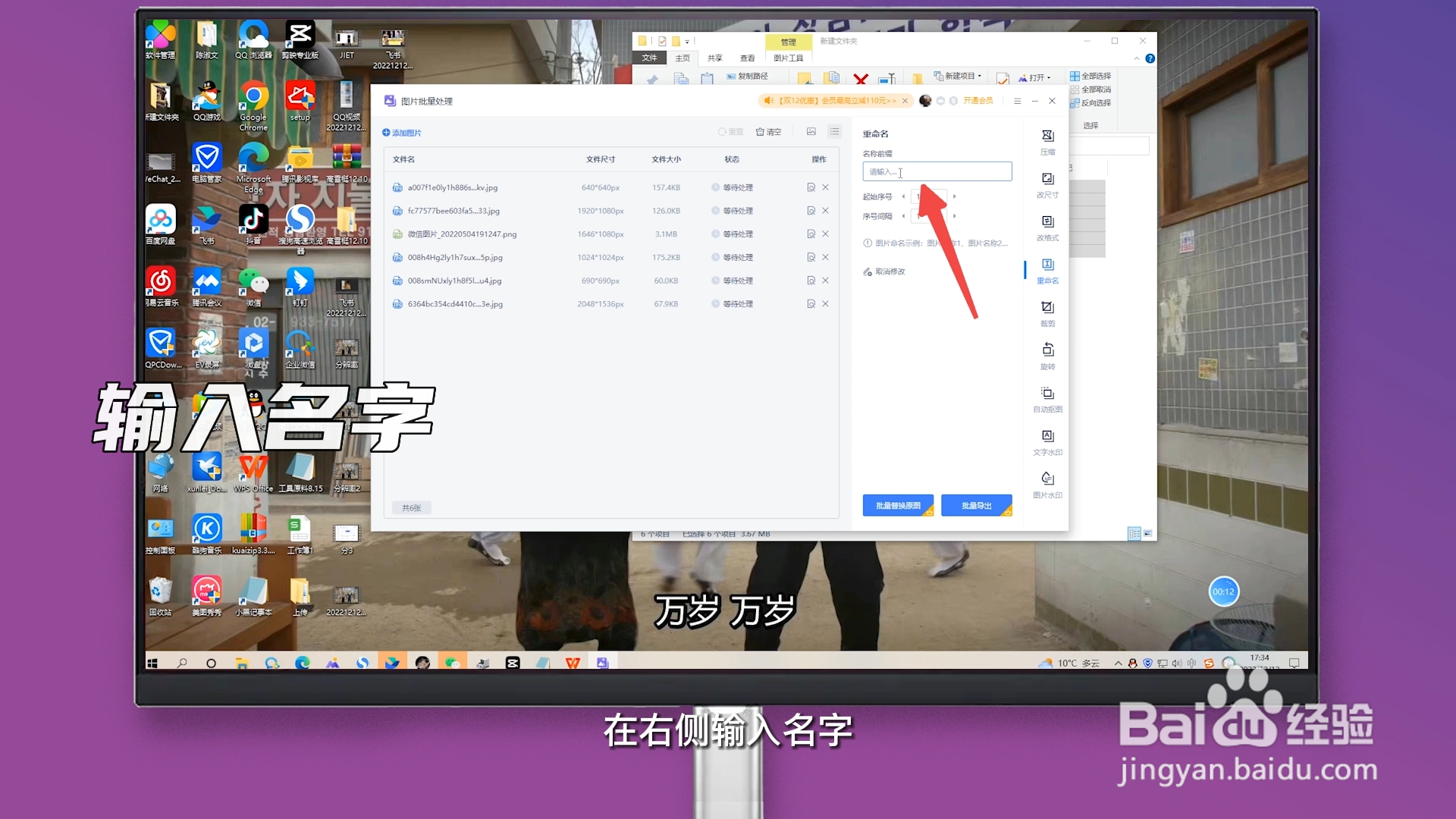This screenshot has width=1456, height=819.
Task: Click 取消修改 to cancel changes
Action: (884, 271)
